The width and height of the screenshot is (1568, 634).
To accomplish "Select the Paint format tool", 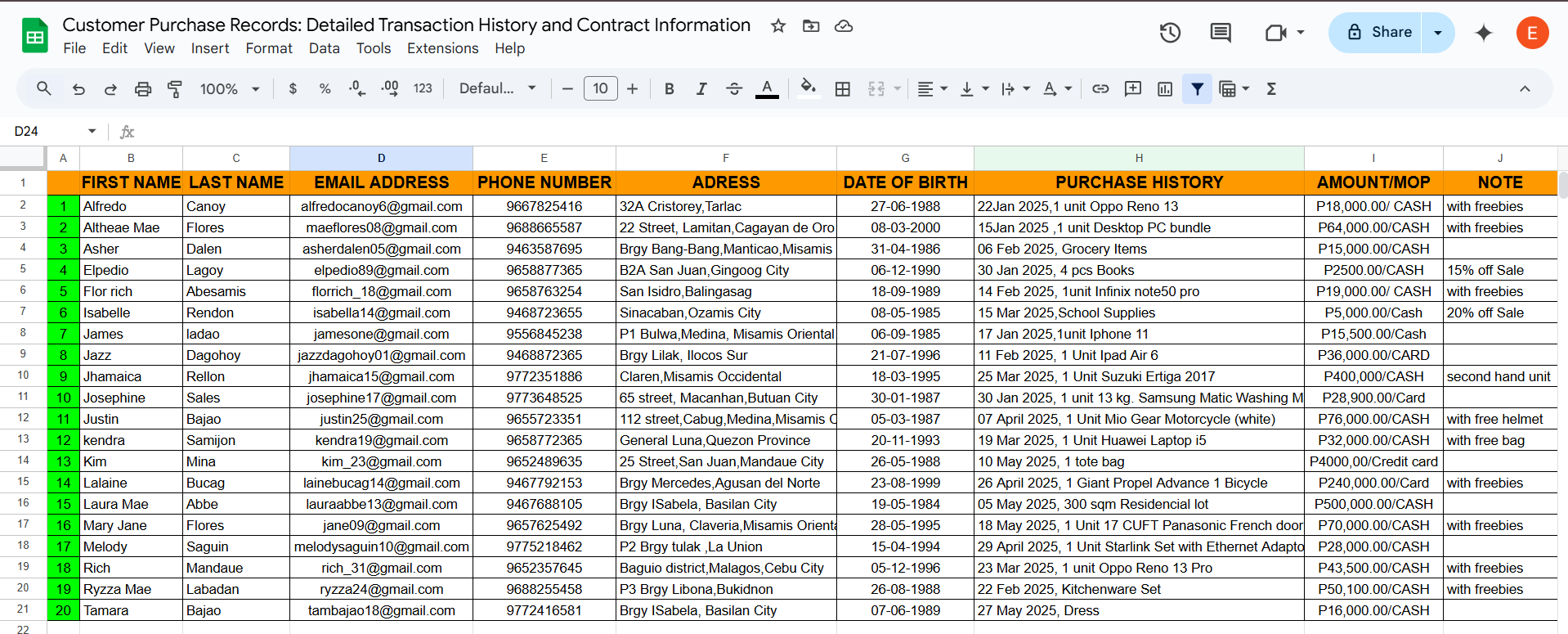I will pyautogui.click(x=175, y=89).
